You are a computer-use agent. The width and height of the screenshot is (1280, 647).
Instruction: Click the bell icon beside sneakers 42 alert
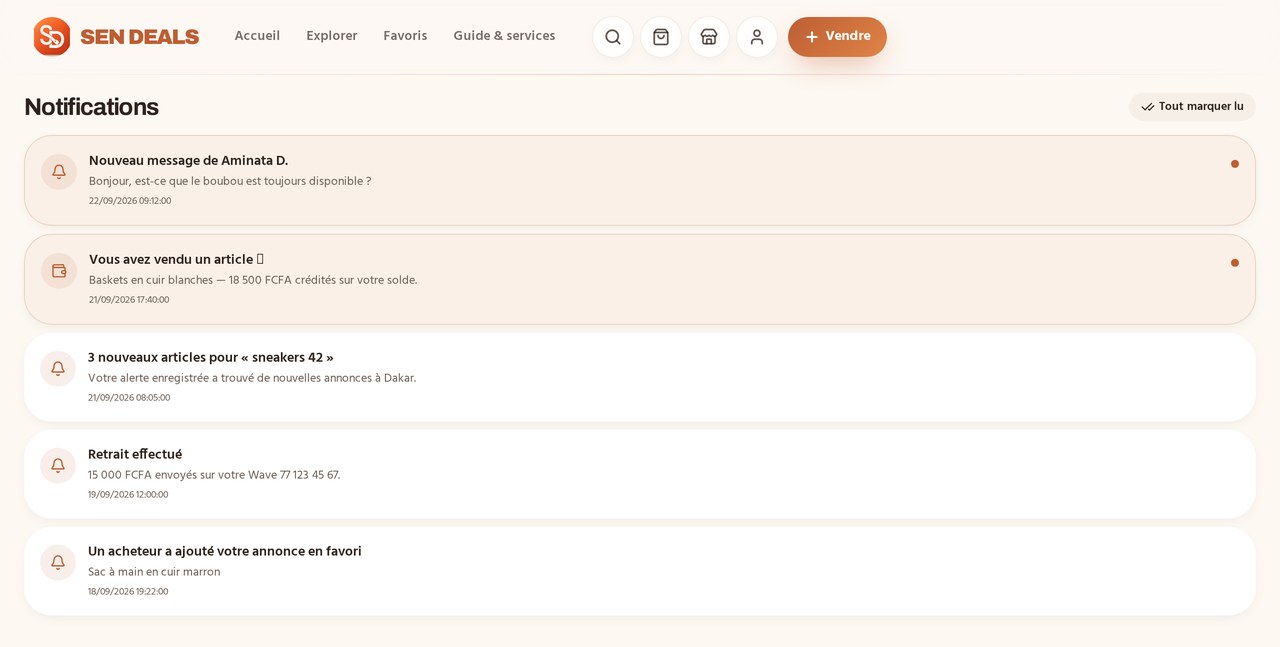pos(58,369)
